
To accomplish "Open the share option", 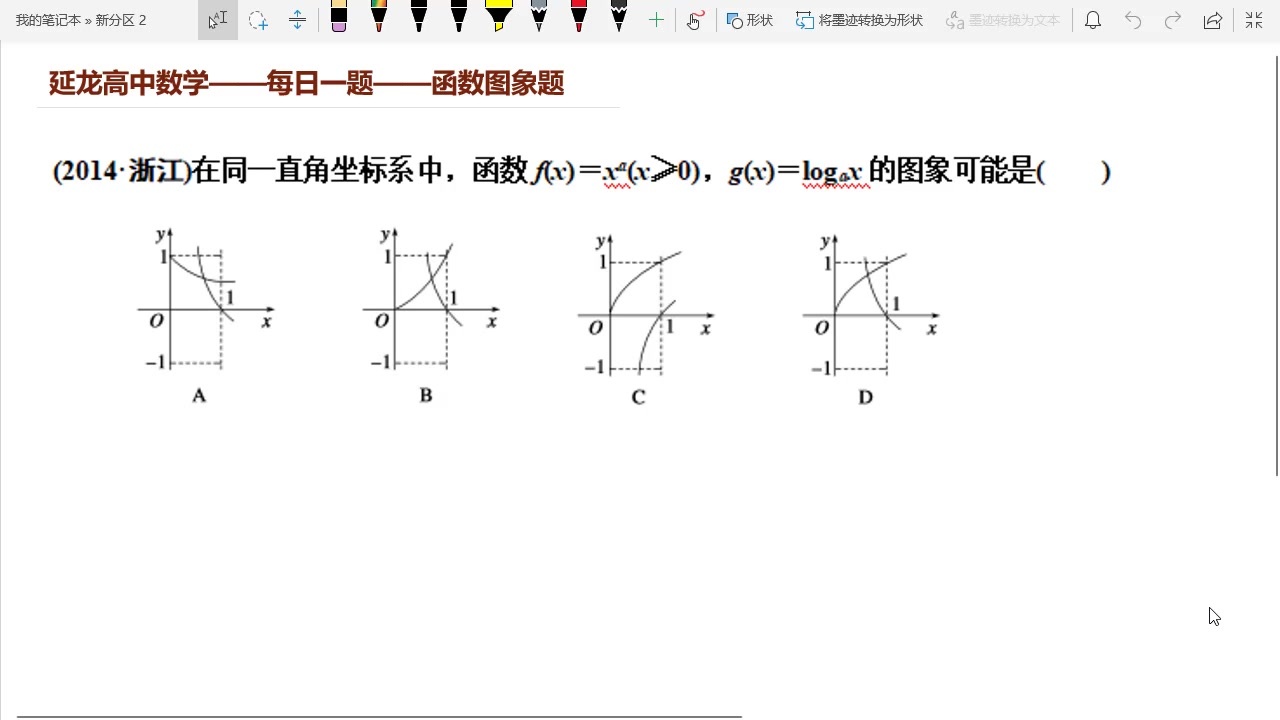I will tap(1213, 20).
